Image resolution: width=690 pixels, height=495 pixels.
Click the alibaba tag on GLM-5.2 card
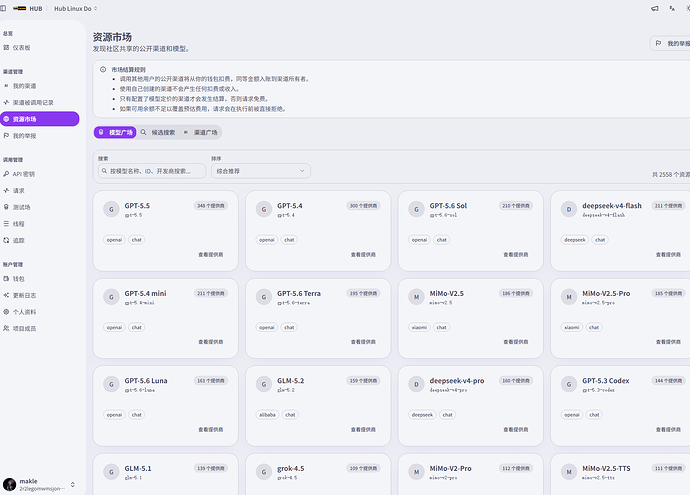click(267, 414)
